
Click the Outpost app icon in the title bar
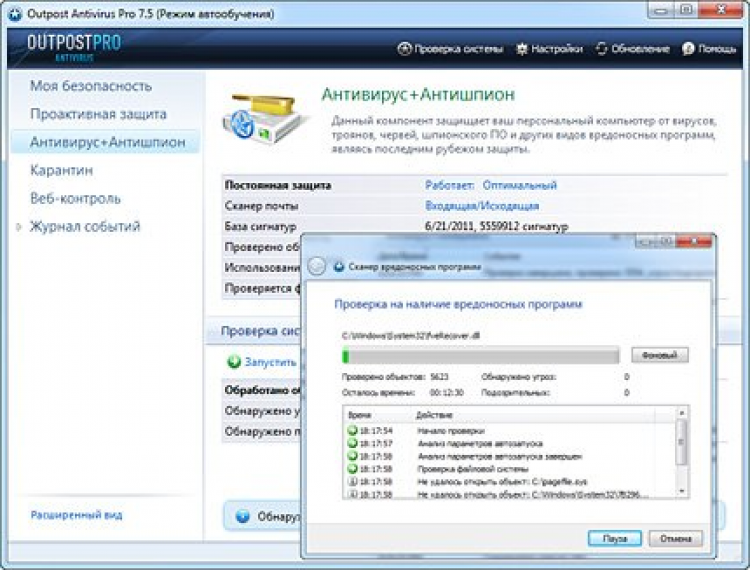[x=14, y=14]
